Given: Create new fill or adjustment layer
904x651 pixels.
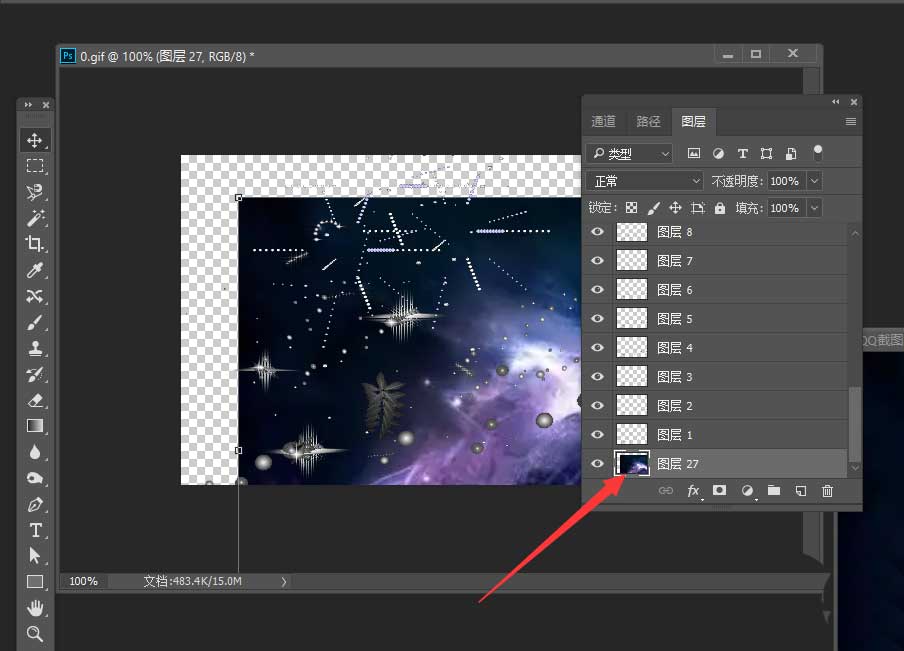Looking at the screenshot, I should point(747,491).
